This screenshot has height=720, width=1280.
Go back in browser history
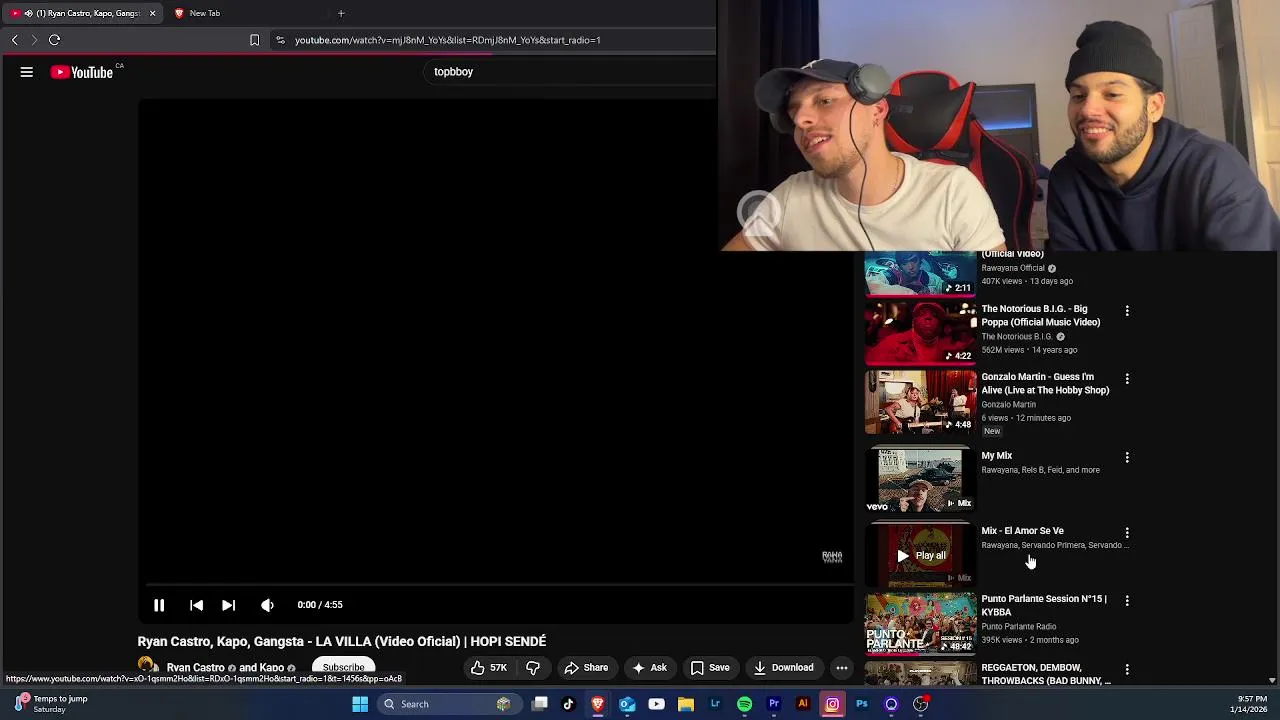click(x=14, y=40)
